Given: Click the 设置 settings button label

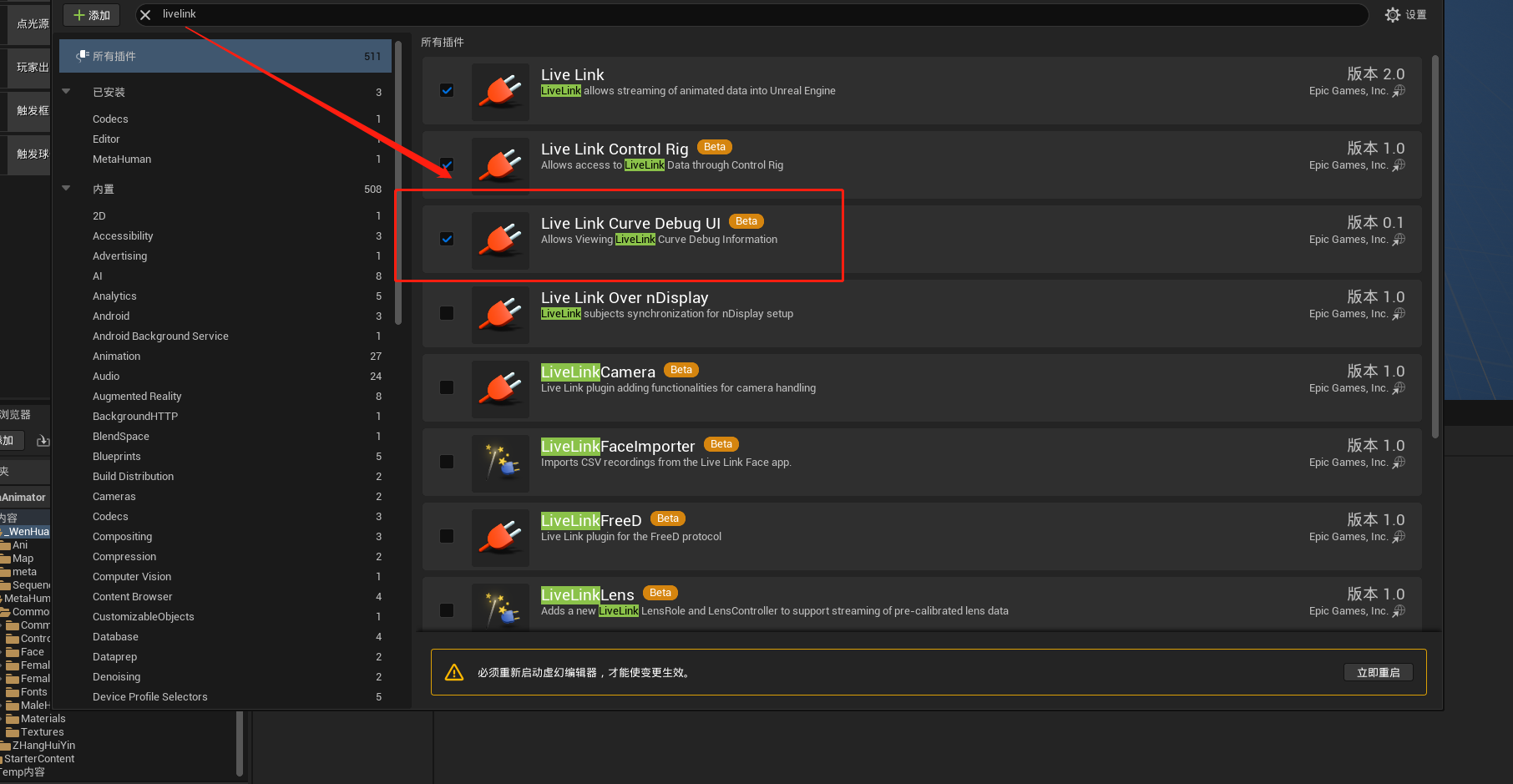Looking at the screenshot, I should (1416, 15).
